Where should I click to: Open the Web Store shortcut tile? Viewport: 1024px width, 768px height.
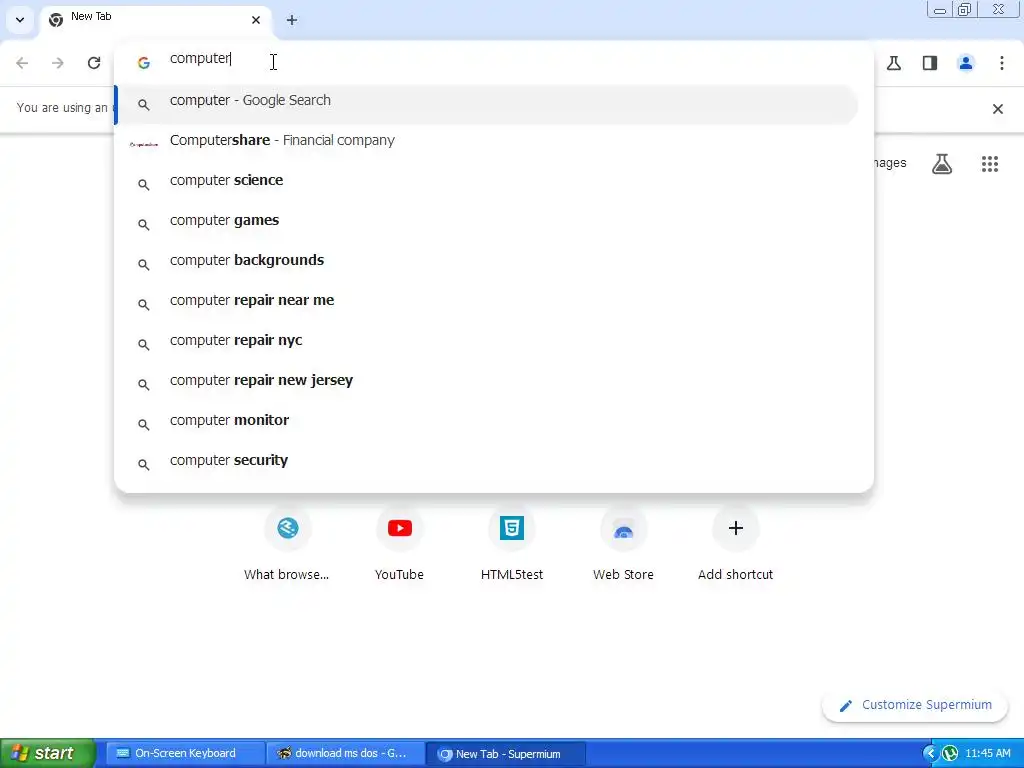pos(623,543)
